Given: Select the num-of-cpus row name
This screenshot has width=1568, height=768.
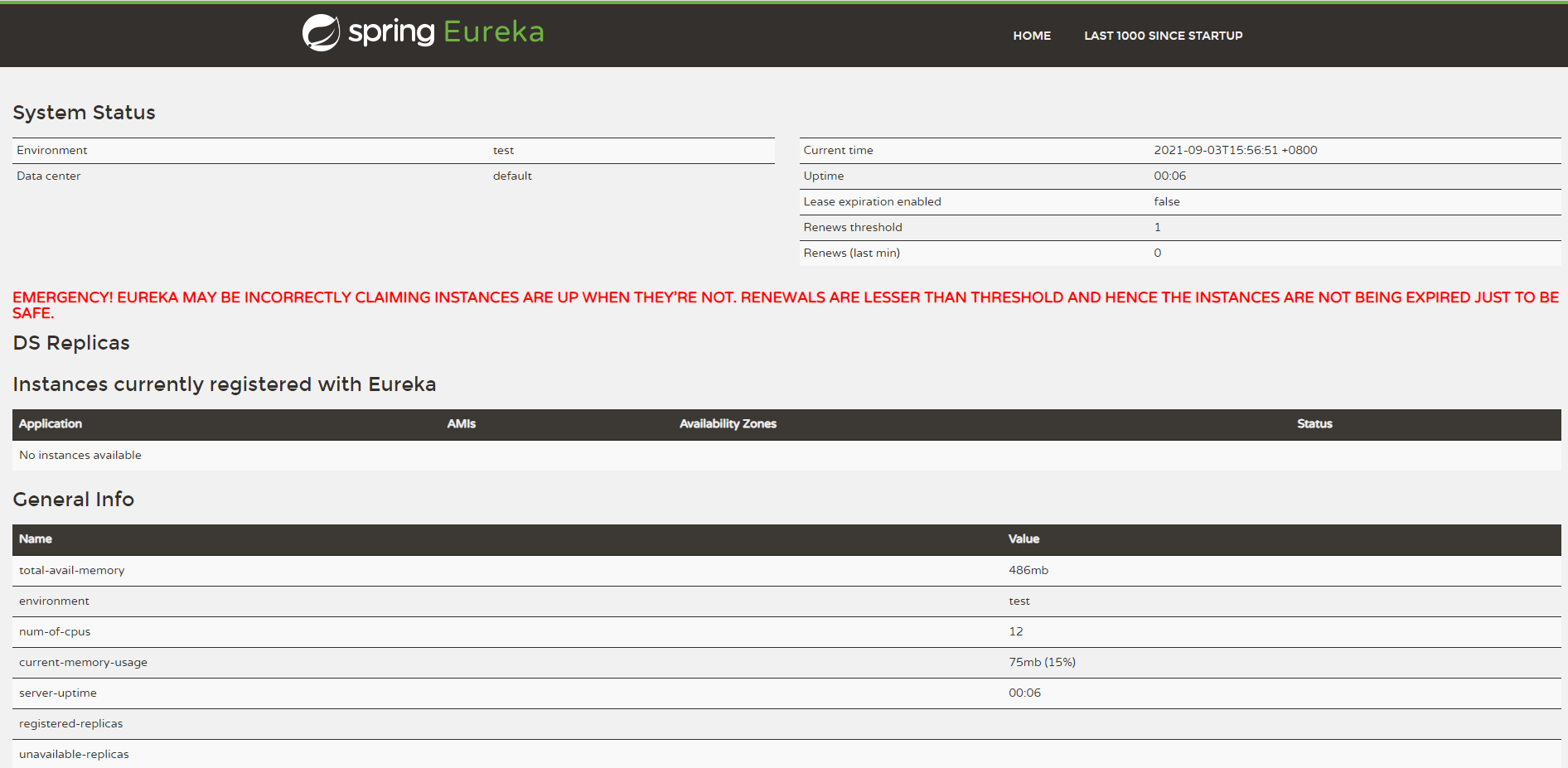Looking at the screenshot, I should pyautogui.click(x=55, y=631).
